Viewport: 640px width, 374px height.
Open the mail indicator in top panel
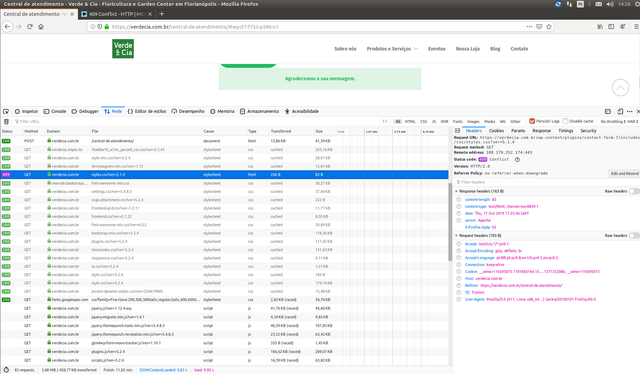pos(598,4)
